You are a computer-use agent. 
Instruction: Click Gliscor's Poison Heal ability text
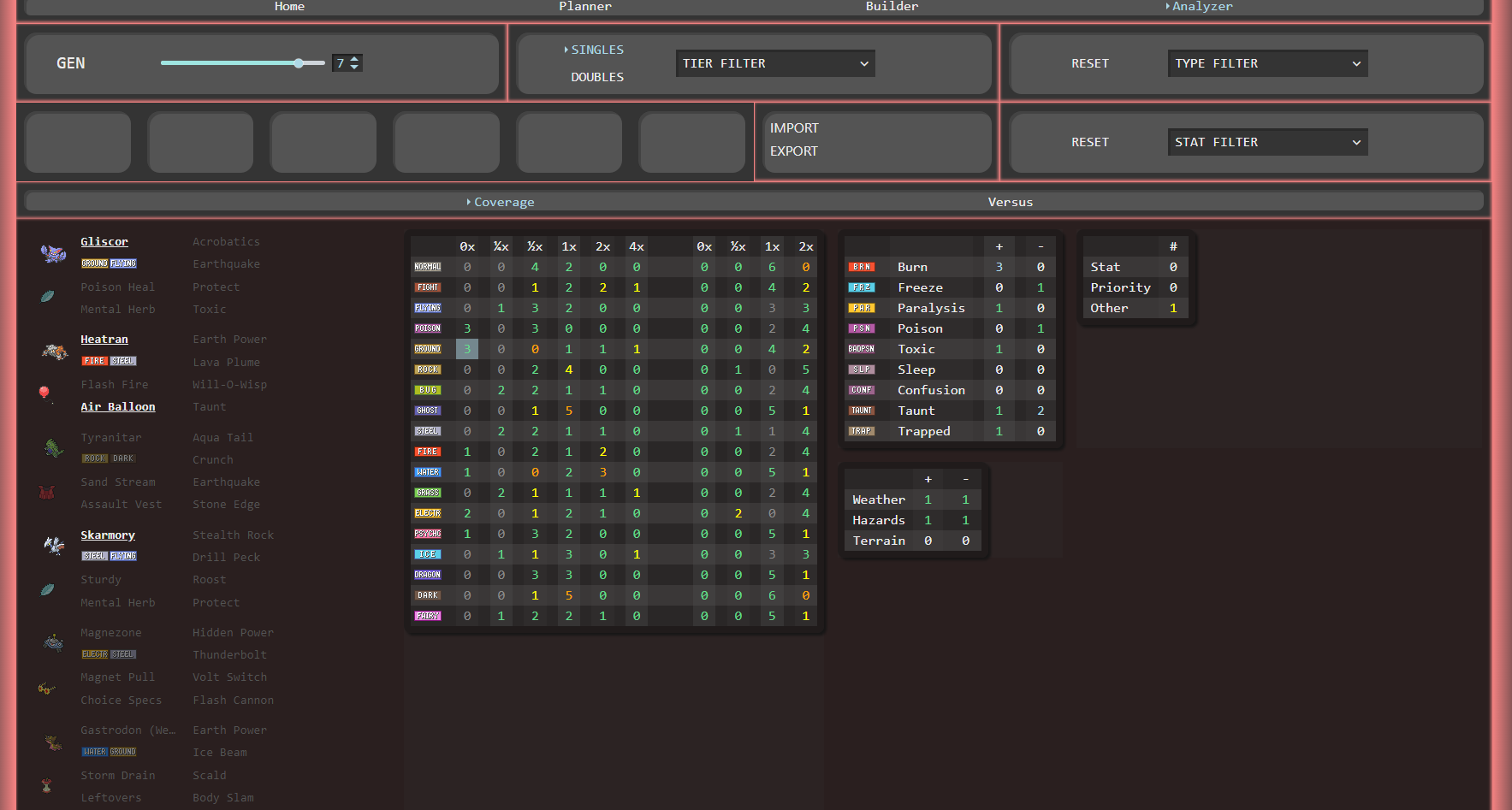click(118, 287)
